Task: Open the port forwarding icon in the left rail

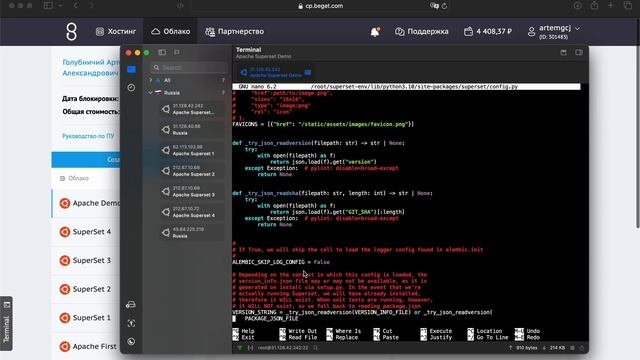Action: click(x=131, y=304)
